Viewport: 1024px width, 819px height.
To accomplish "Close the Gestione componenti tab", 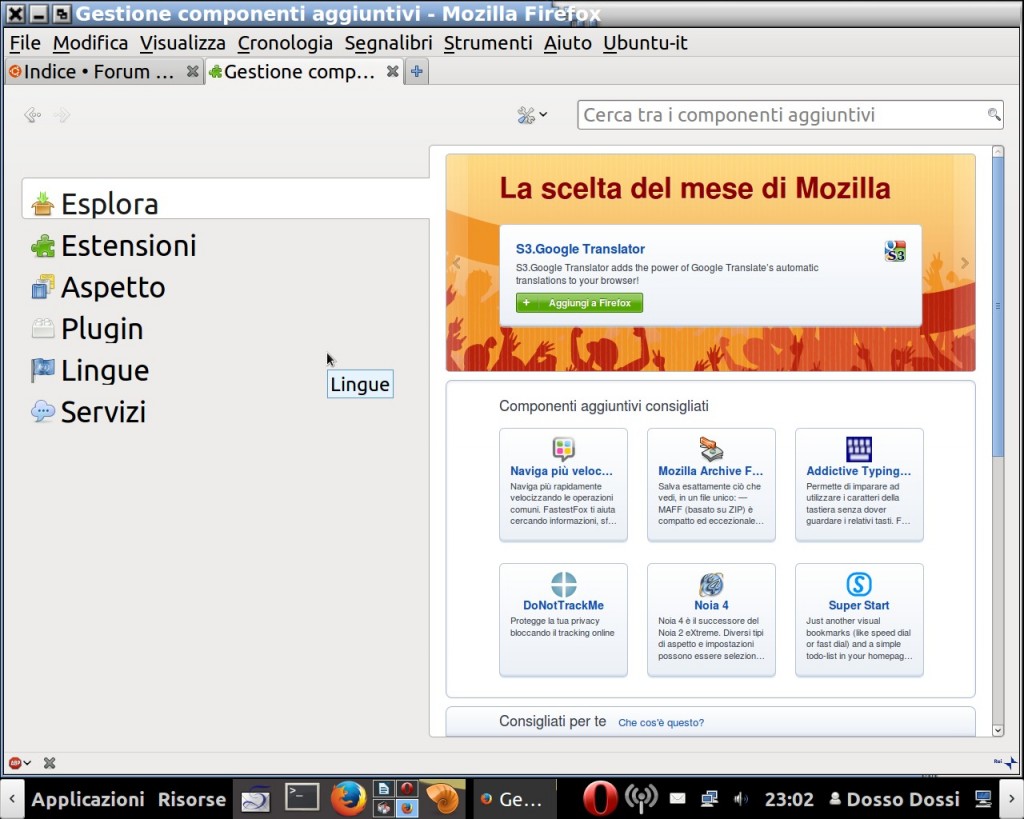I will [x=392, y=71].
